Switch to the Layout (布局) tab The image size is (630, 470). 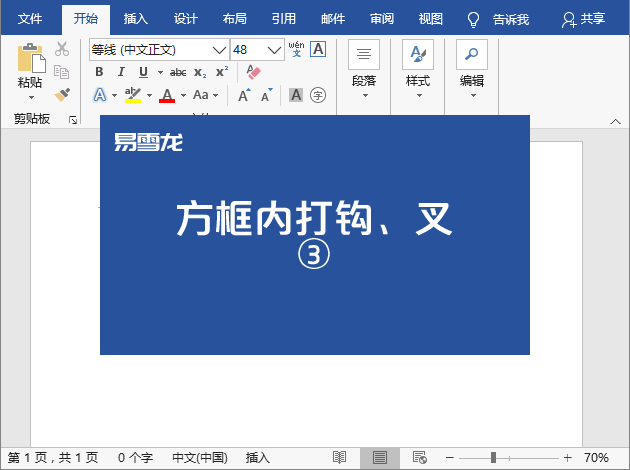click(x=235, y=18)
